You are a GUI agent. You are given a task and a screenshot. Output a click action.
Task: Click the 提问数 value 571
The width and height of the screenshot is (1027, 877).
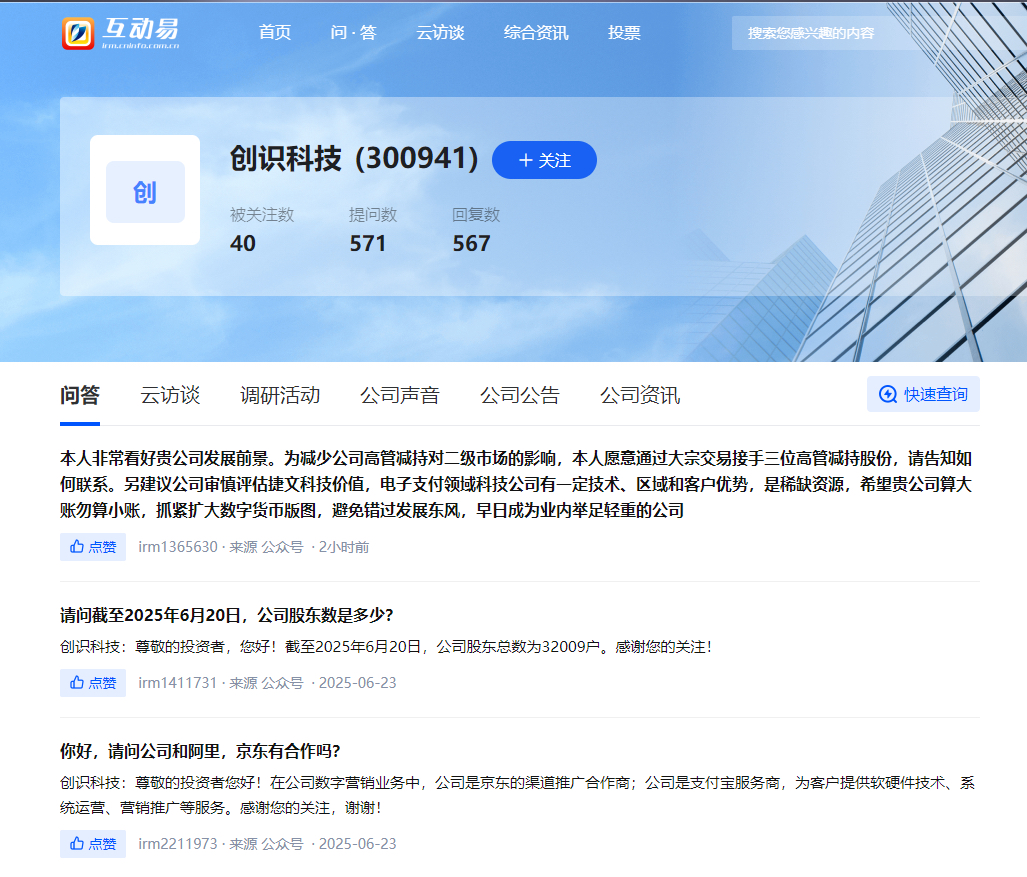pos(367,244)
